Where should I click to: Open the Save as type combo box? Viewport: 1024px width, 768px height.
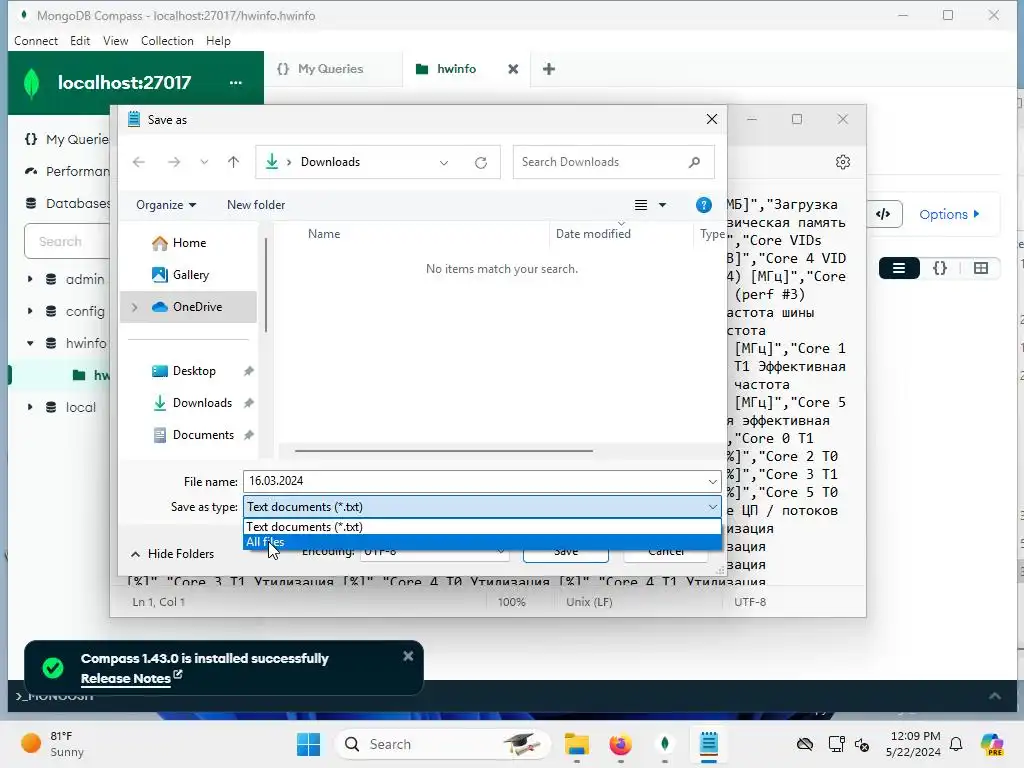click(x=482, y=507)
